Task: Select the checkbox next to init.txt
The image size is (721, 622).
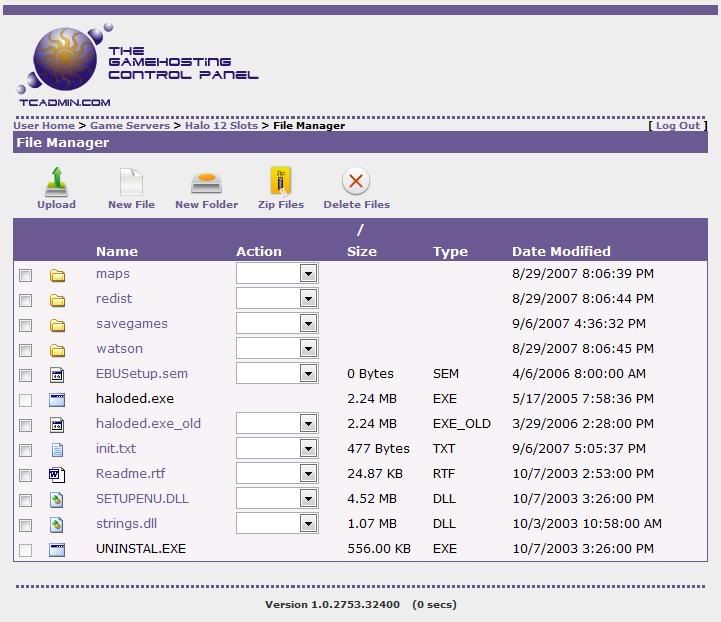Action: (26, 450)
